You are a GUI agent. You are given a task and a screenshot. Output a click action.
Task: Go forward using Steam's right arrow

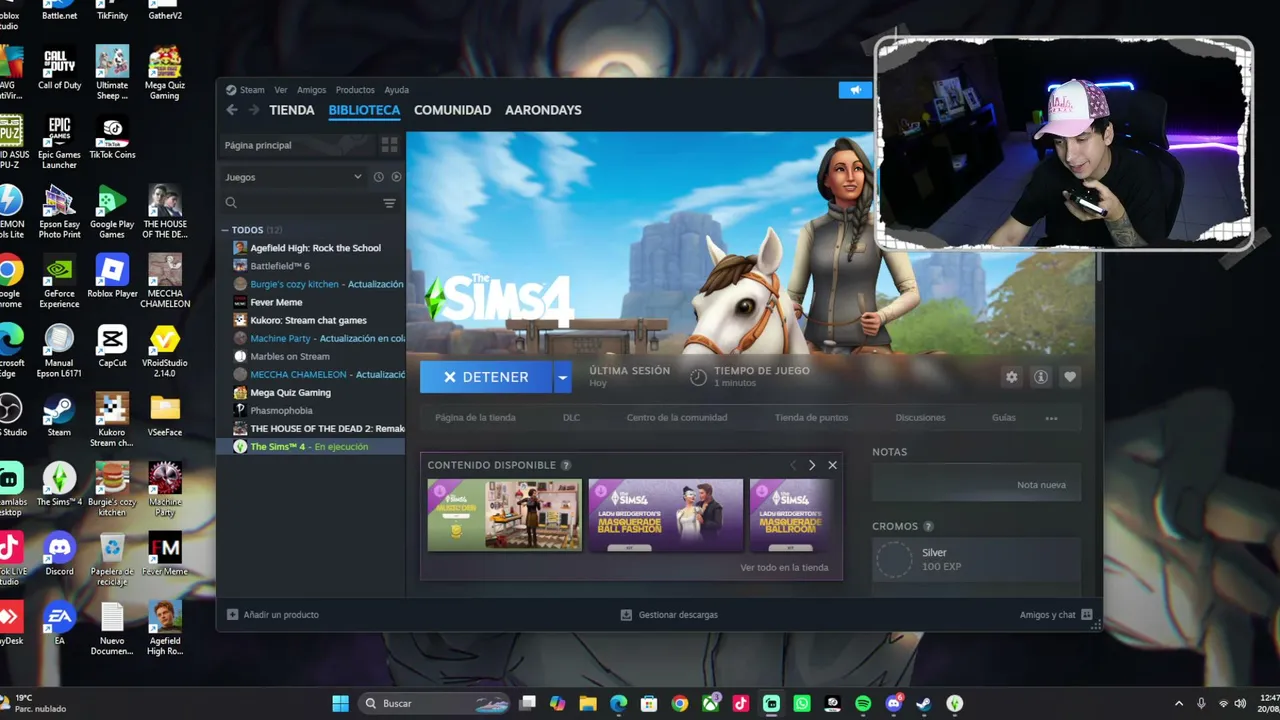click(254, 110)
